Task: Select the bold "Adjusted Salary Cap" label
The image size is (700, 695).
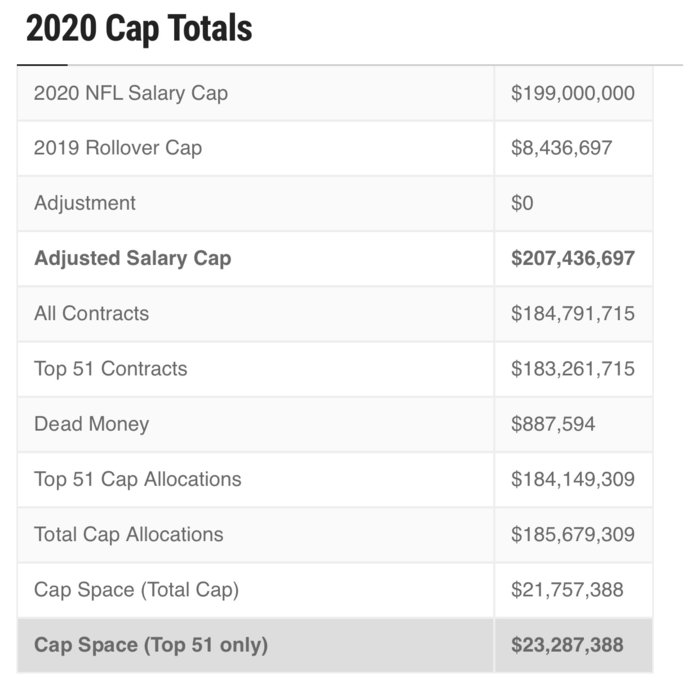Action: tap(132, 258)
